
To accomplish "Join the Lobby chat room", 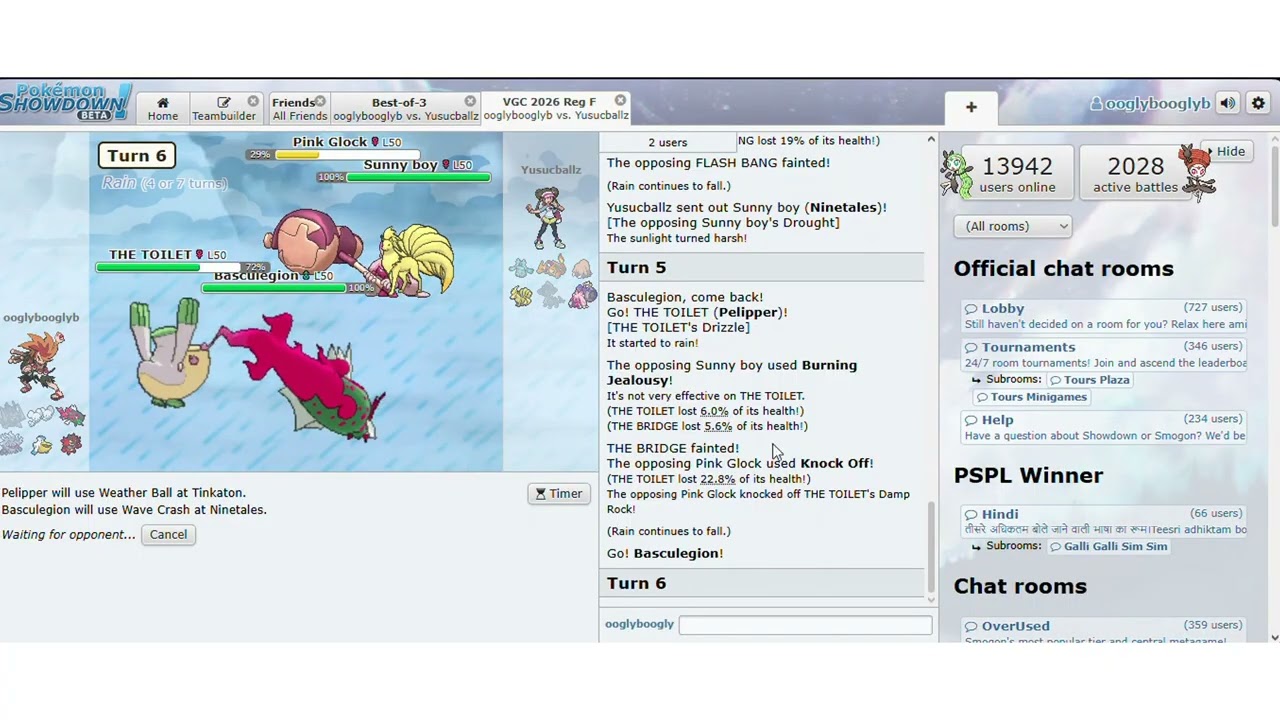I will 1105,316.
